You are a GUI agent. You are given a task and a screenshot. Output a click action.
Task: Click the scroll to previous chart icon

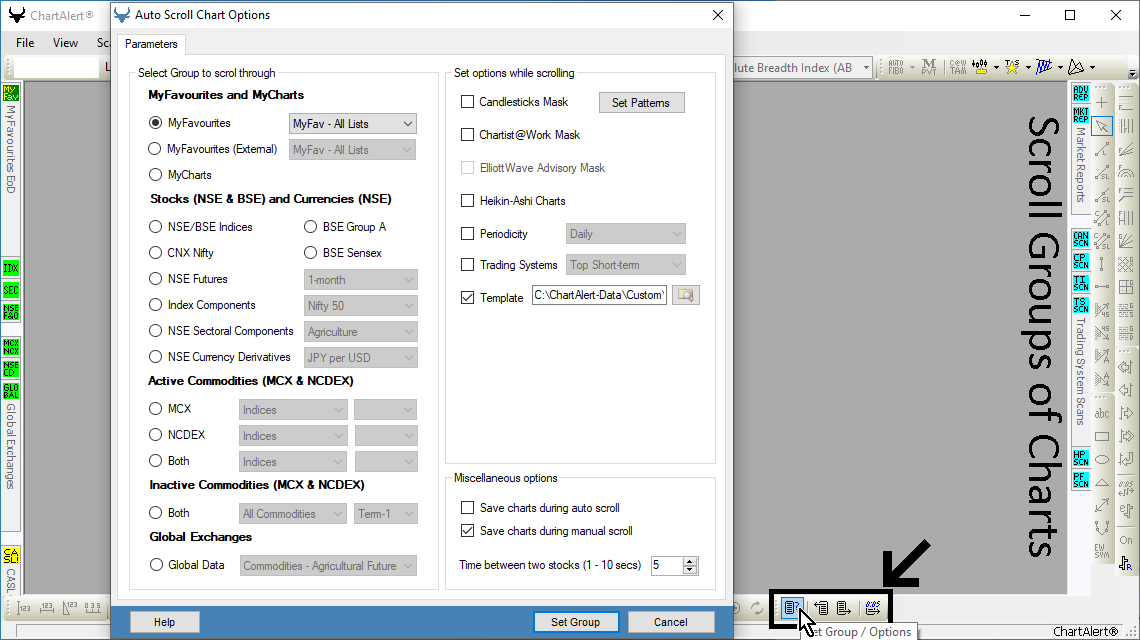pyautogui.click(x=821, y=608)
